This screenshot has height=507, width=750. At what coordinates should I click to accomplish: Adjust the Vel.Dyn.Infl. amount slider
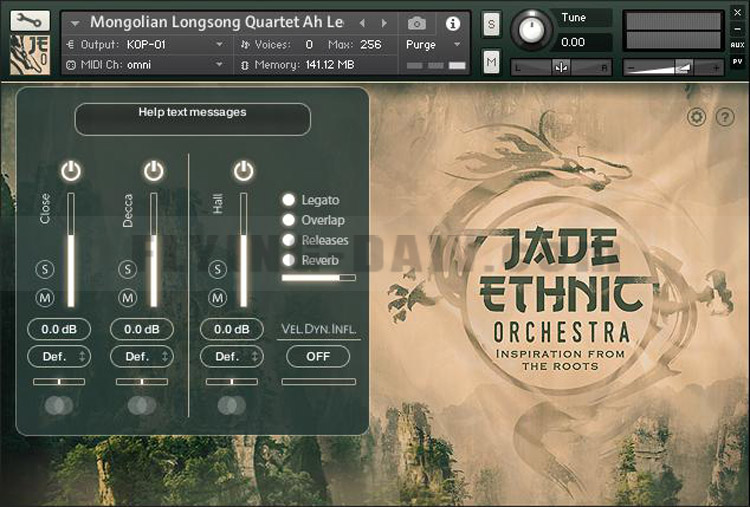(319, 382)
